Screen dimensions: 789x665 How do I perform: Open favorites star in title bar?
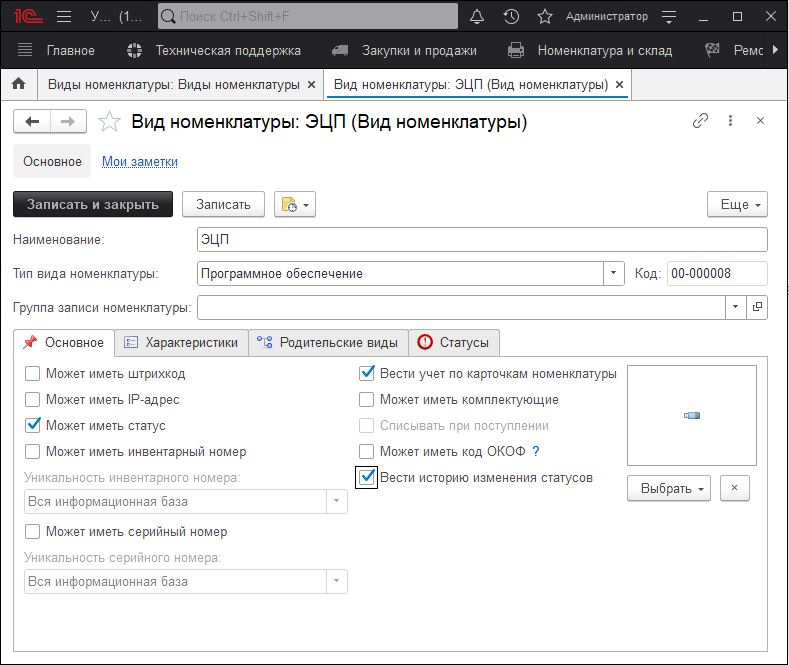click(x=545, y=16)
